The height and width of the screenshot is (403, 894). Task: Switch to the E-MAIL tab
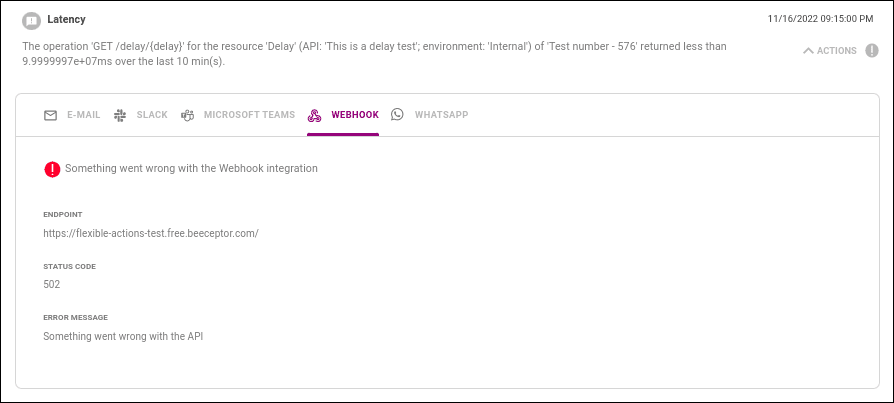coord(84,115)
